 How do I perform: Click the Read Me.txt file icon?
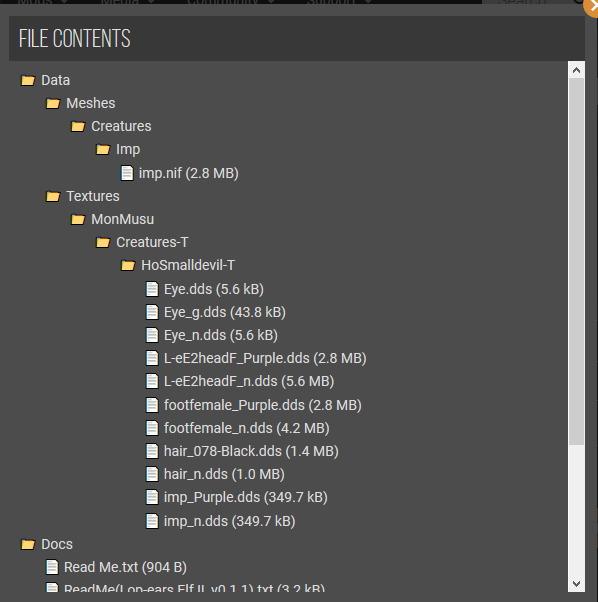tap(52, 567)
